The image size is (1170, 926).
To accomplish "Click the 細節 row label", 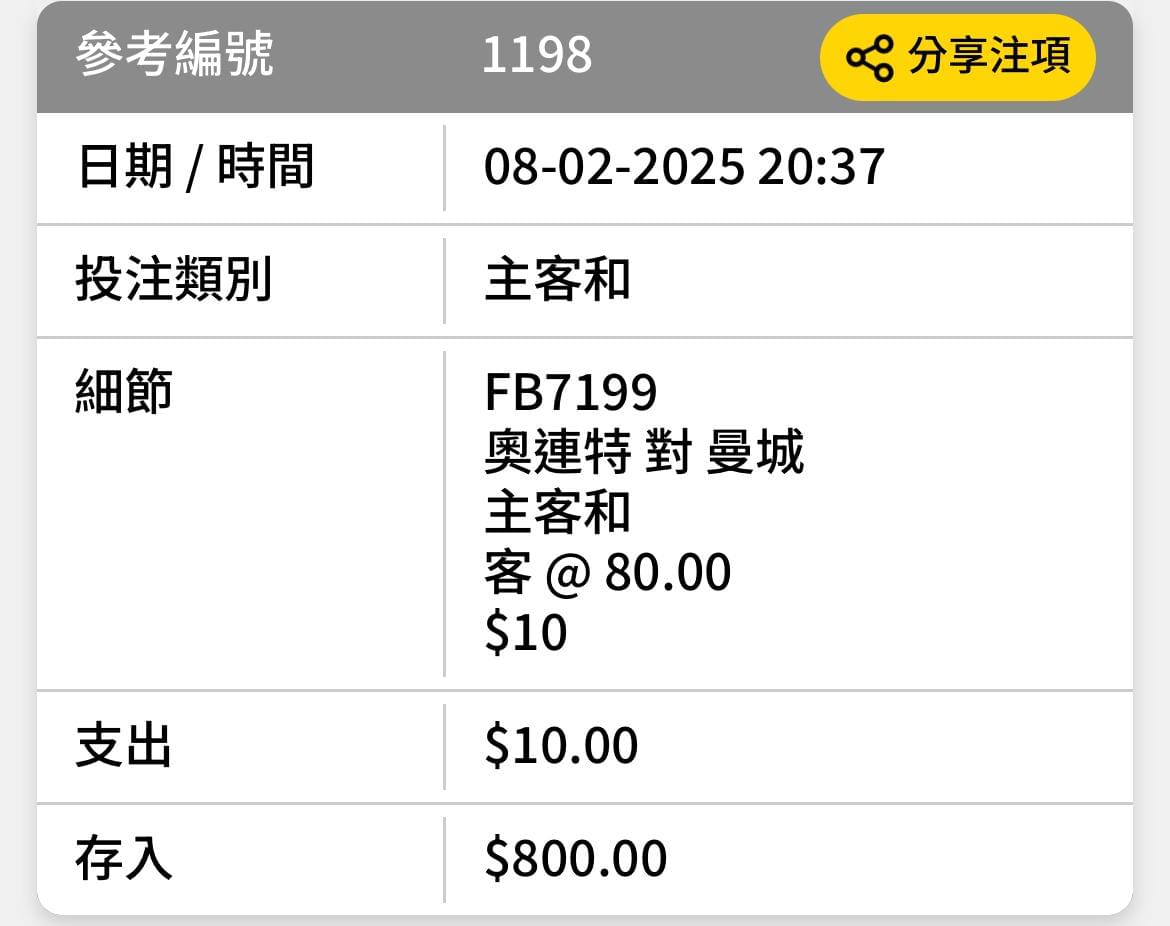I will [124, 391].
